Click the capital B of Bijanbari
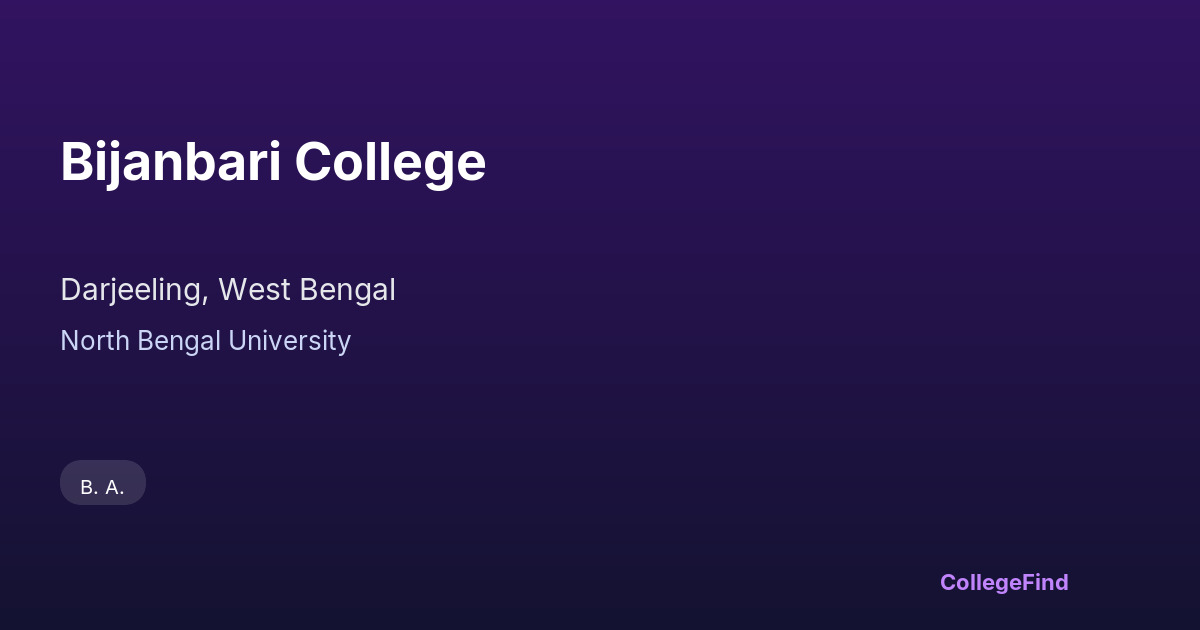Viewport: 1200px width, 630px height. click(x=76, y=162)
